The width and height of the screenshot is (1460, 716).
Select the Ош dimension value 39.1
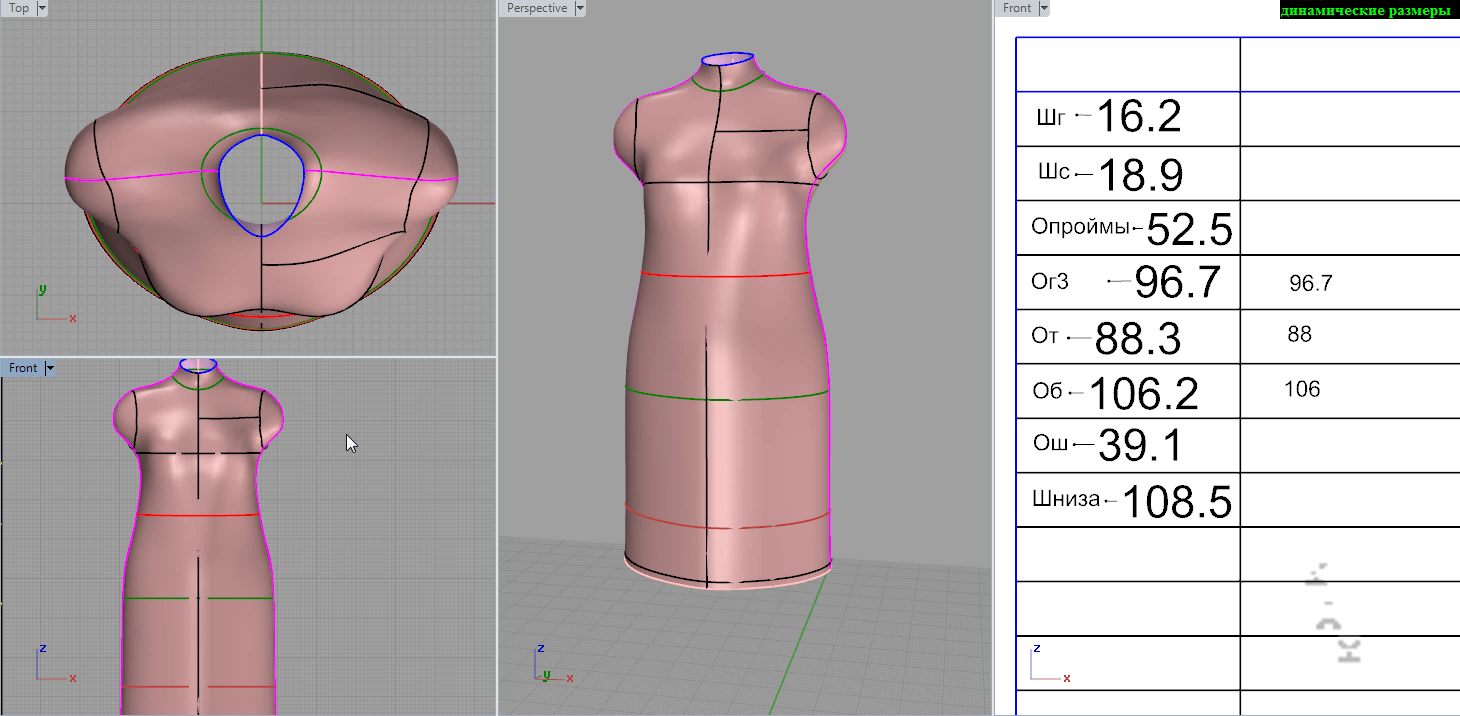(1140, 445)
